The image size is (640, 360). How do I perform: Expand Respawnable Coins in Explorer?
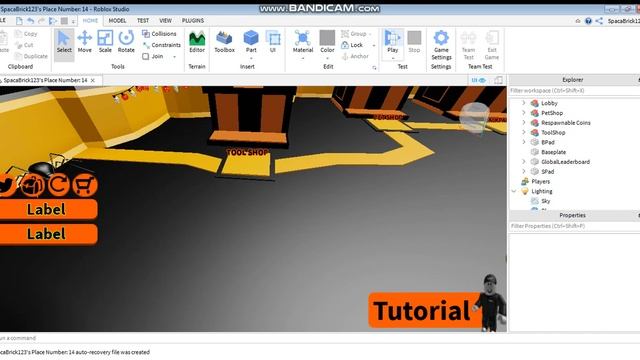point(524,122)
